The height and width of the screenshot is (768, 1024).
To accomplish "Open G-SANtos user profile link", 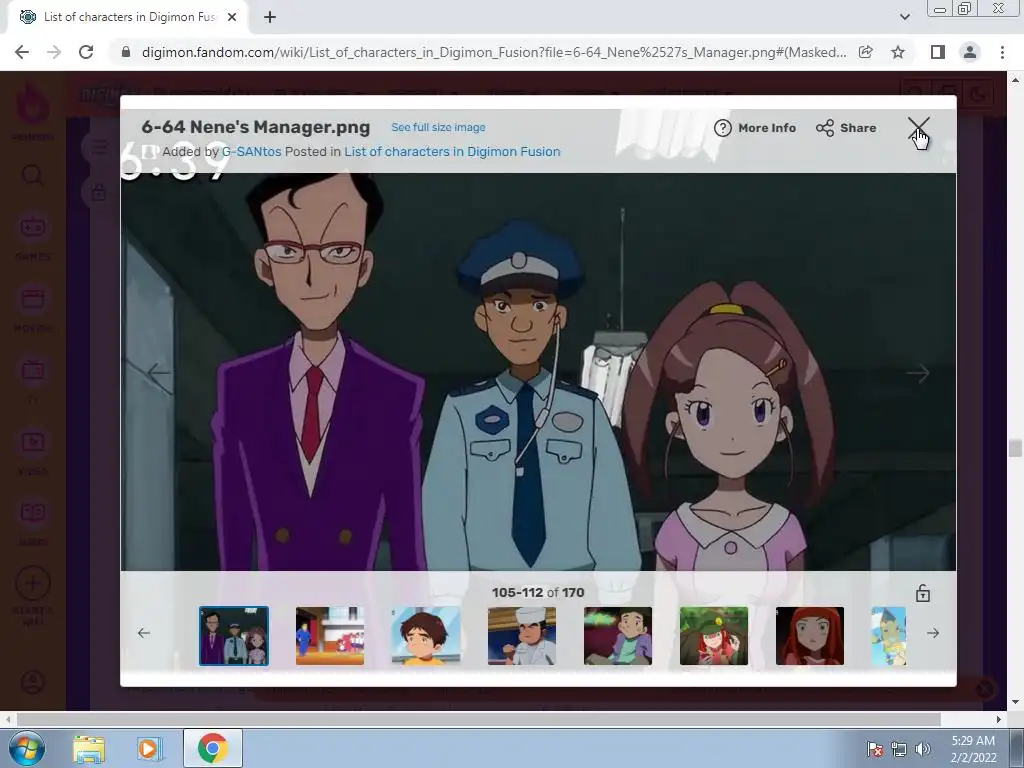I will click(251, 152).
